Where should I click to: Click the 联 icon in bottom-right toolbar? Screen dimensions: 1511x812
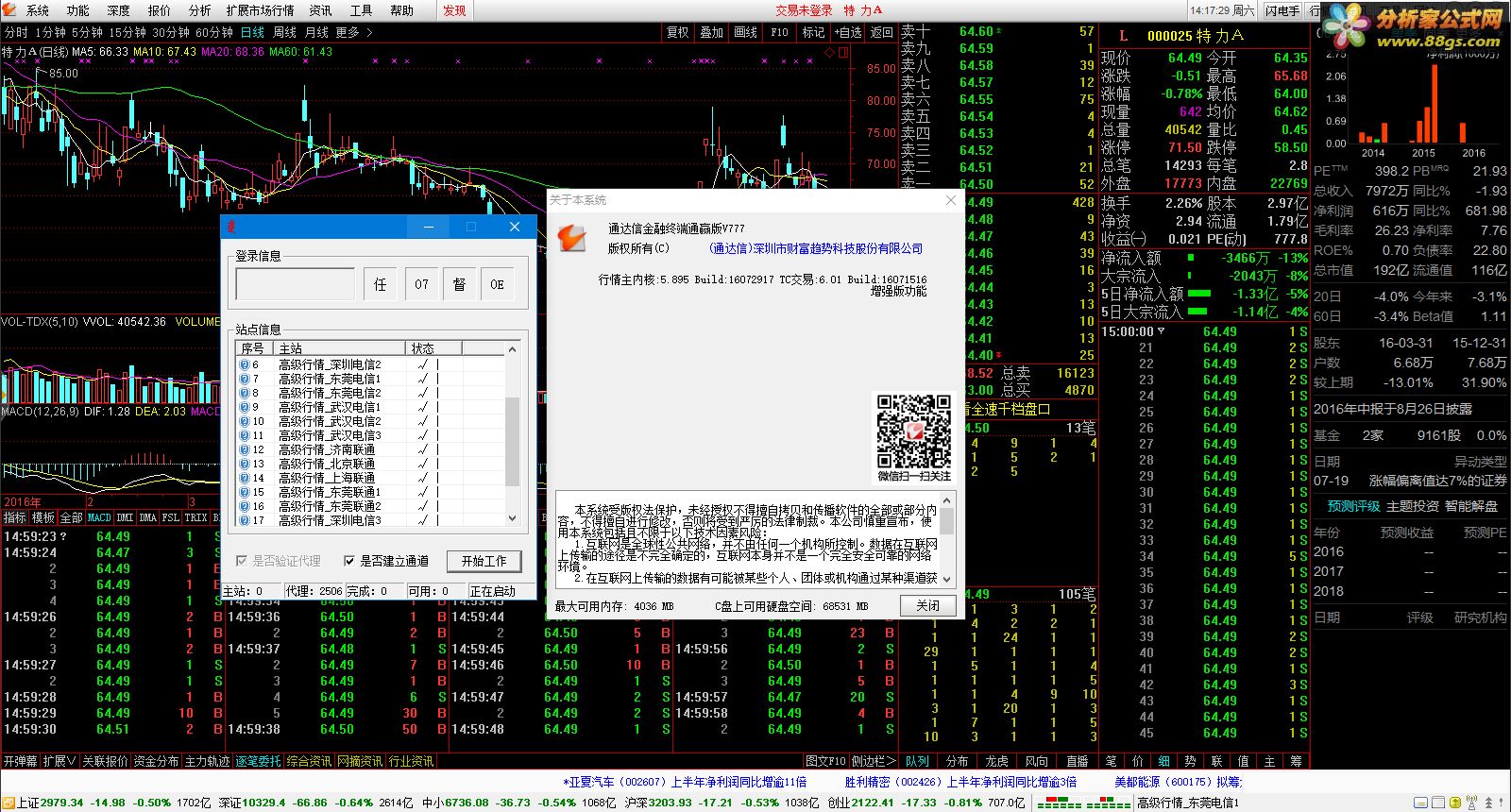(x=1216, y=761)
